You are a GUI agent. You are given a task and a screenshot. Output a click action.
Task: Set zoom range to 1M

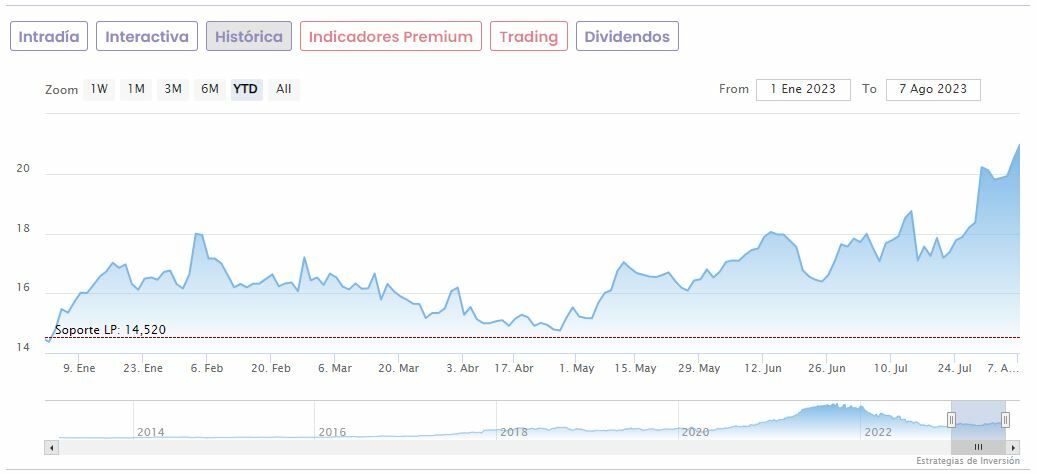pos(136,89)
